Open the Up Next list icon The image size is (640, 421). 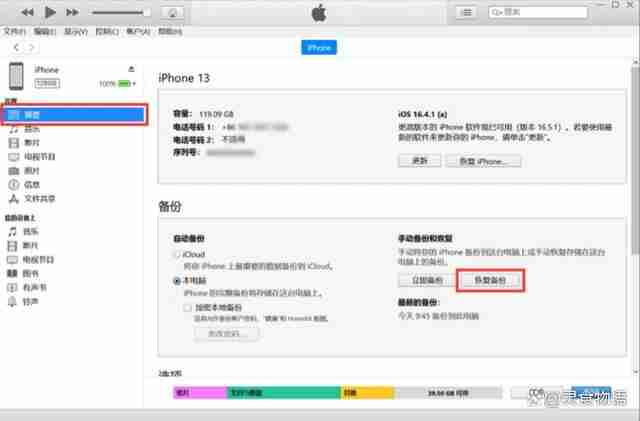click(x=466, y=13)
